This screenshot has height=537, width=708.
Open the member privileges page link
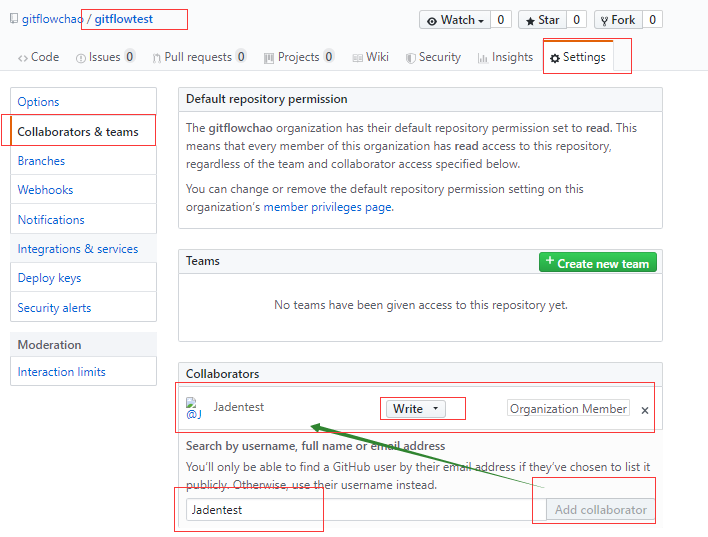coord(328,207)
